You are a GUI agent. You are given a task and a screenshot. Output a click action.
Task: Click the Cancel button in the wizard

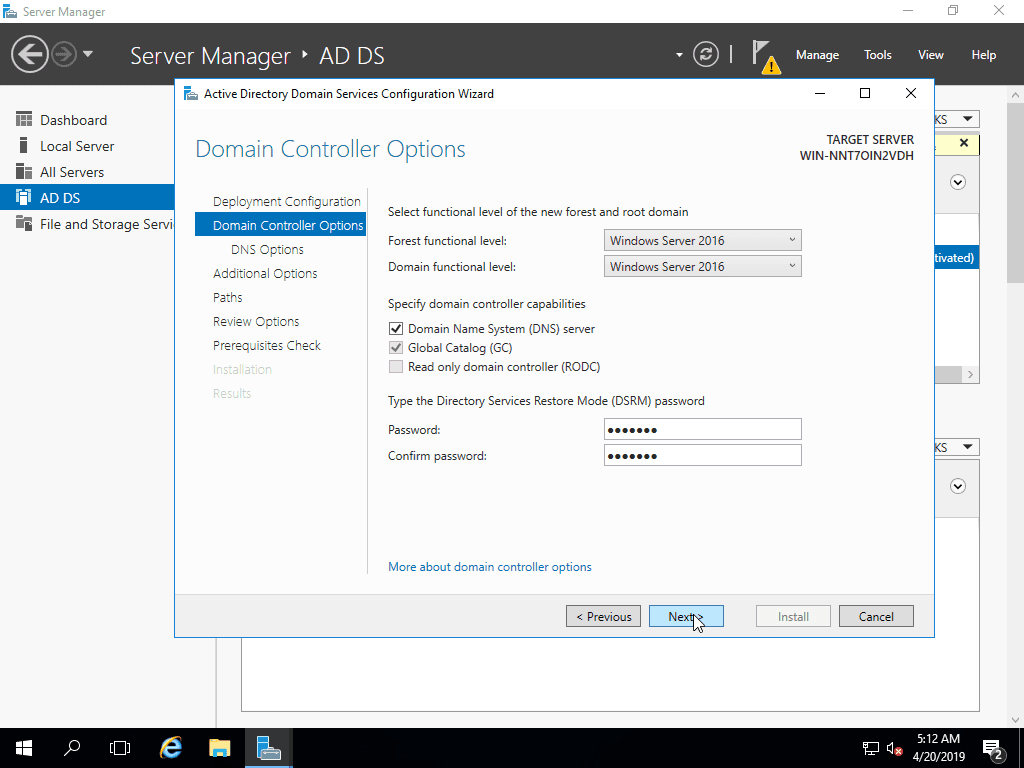[x=876, y=616]
